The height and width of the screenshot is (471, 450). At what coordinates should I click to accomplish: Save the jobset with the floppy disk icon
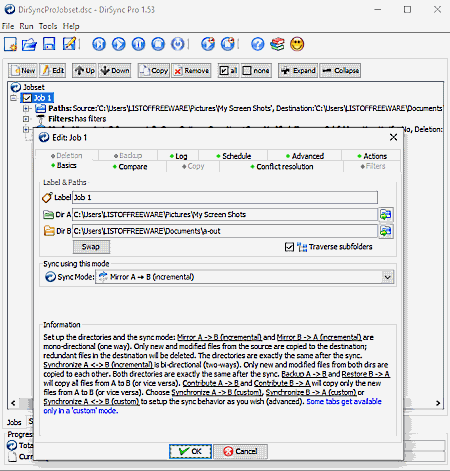49,44
